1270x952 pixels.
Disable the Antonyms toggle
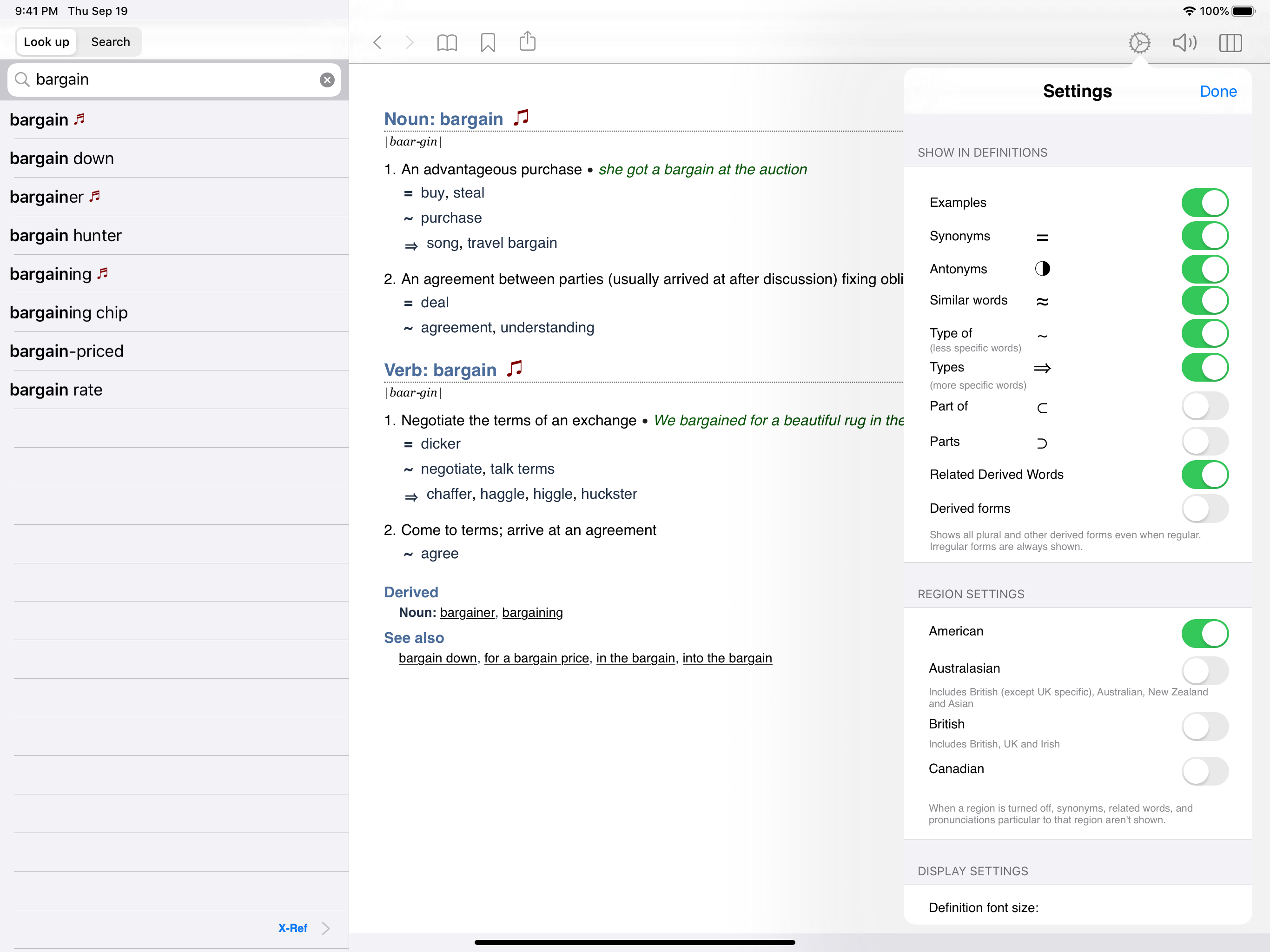1204,269
